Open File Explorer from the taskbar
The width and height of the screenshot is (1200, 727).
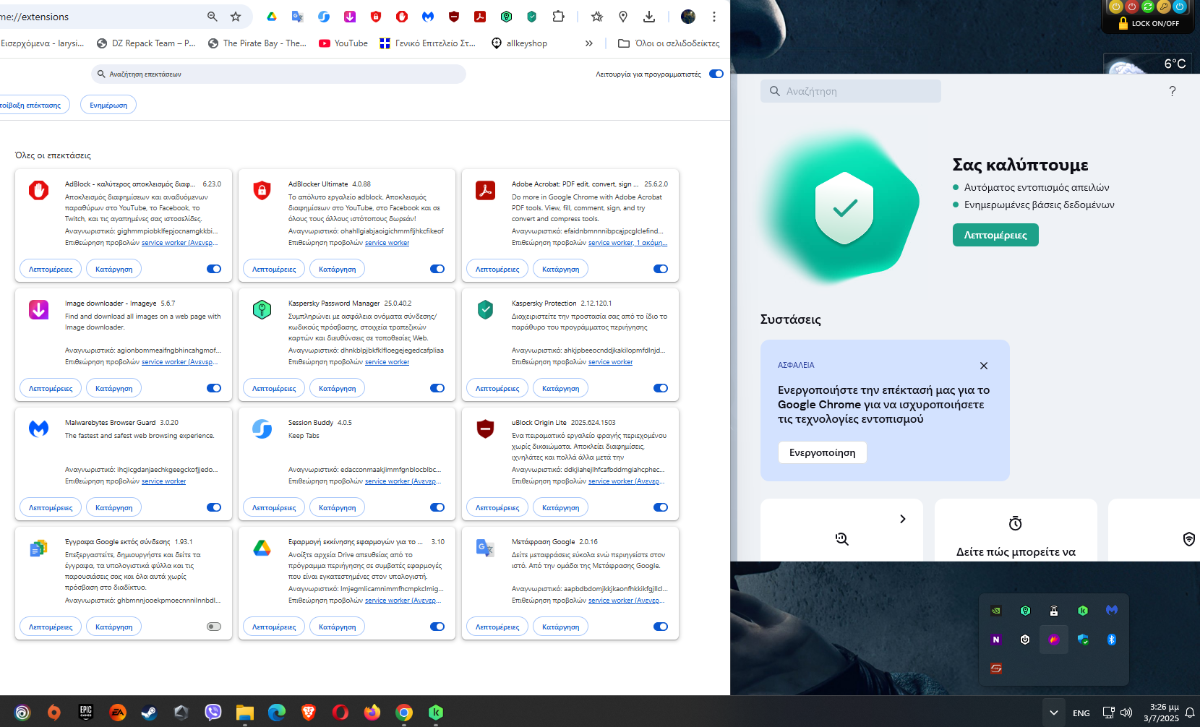pyautogui.click(x=245, y=712)
